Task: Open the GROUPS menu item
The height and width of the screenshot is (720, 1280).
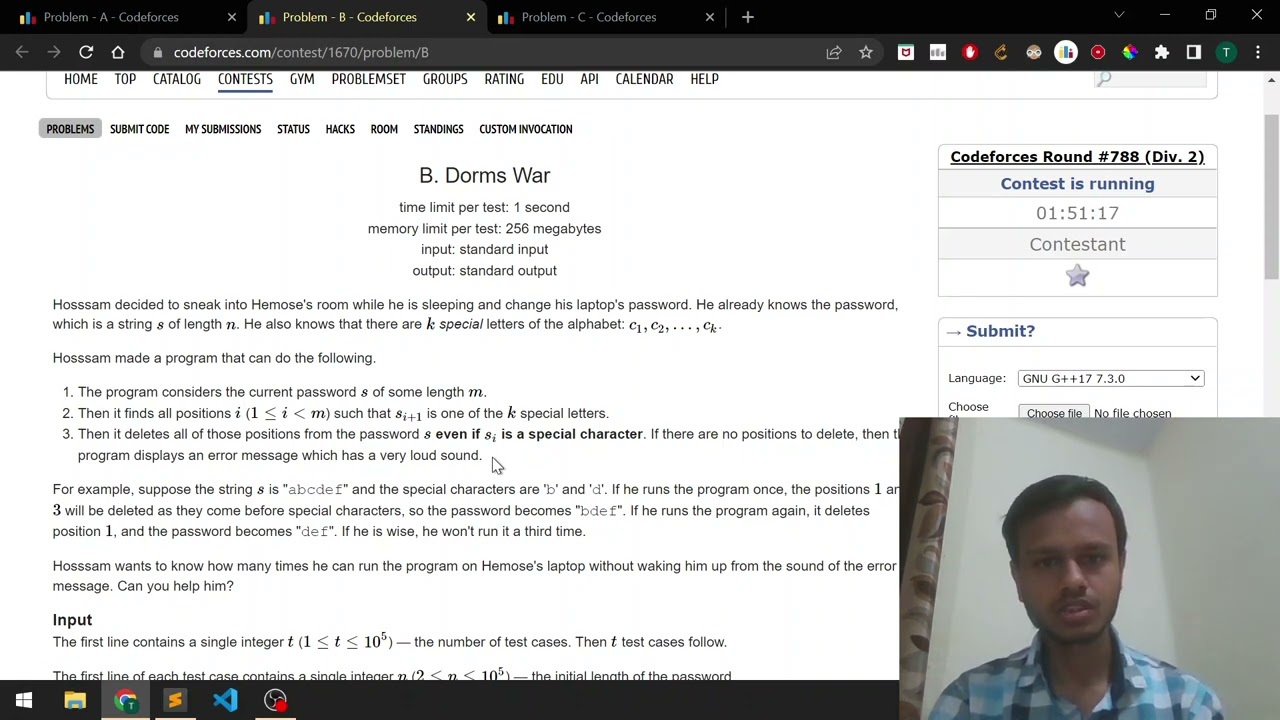Action: click(x=445, y=79)
